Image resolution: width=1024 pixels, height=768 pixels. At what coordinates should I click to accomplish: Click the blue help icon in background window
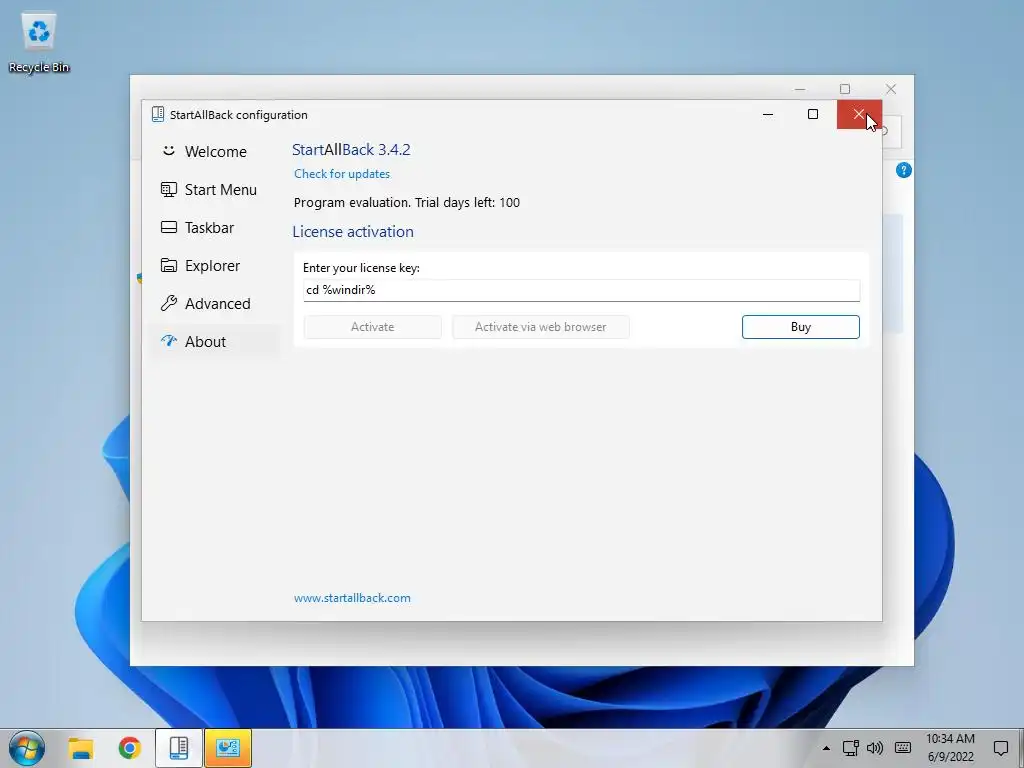point(904,170)
